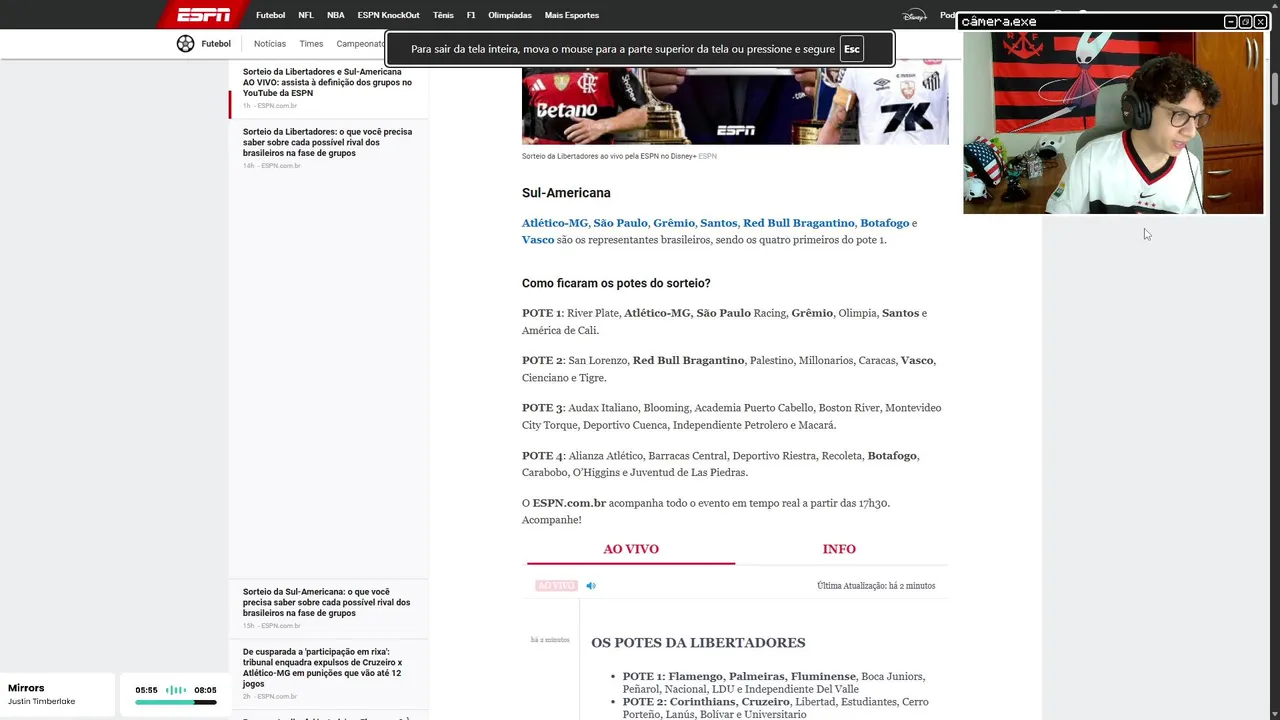Open ESPN KnockOut section
The image size is (1280, 720).
[388, 15]
